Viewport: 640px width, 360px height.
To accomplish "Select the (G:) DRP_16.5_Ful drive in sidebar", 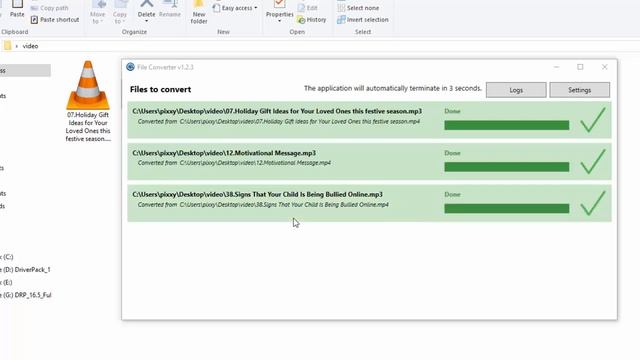I will tap(26, 295).
